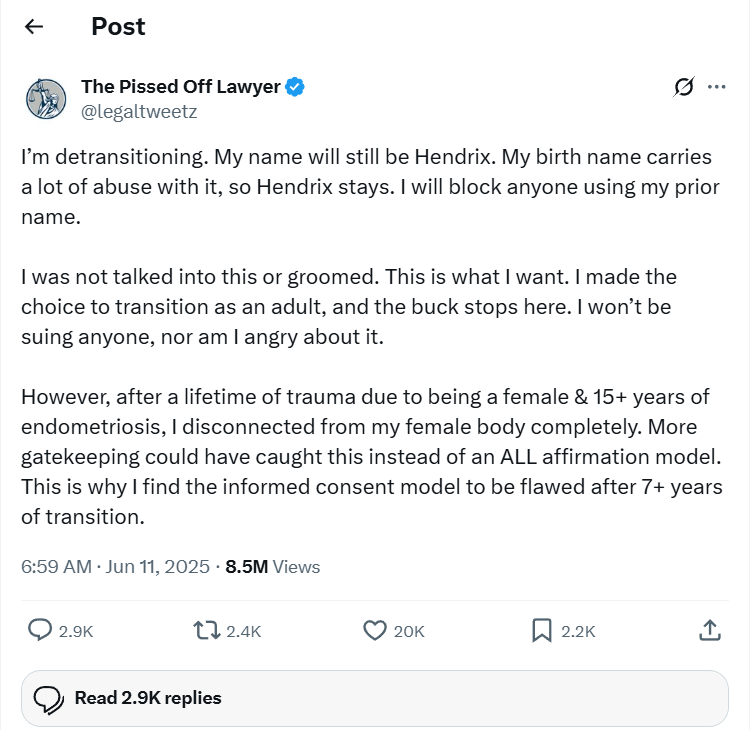Open The Pissed Off Lawyer profile picture
This screenshot has width=750, height=730.
click(x=46, y=99)
